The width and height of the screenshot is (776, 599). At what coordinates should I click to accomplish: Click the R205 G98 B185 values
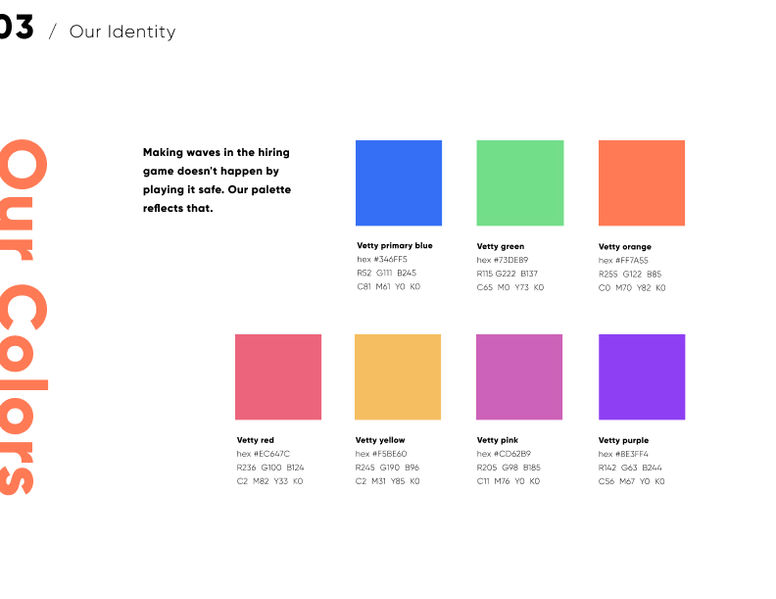coord(508,467)
